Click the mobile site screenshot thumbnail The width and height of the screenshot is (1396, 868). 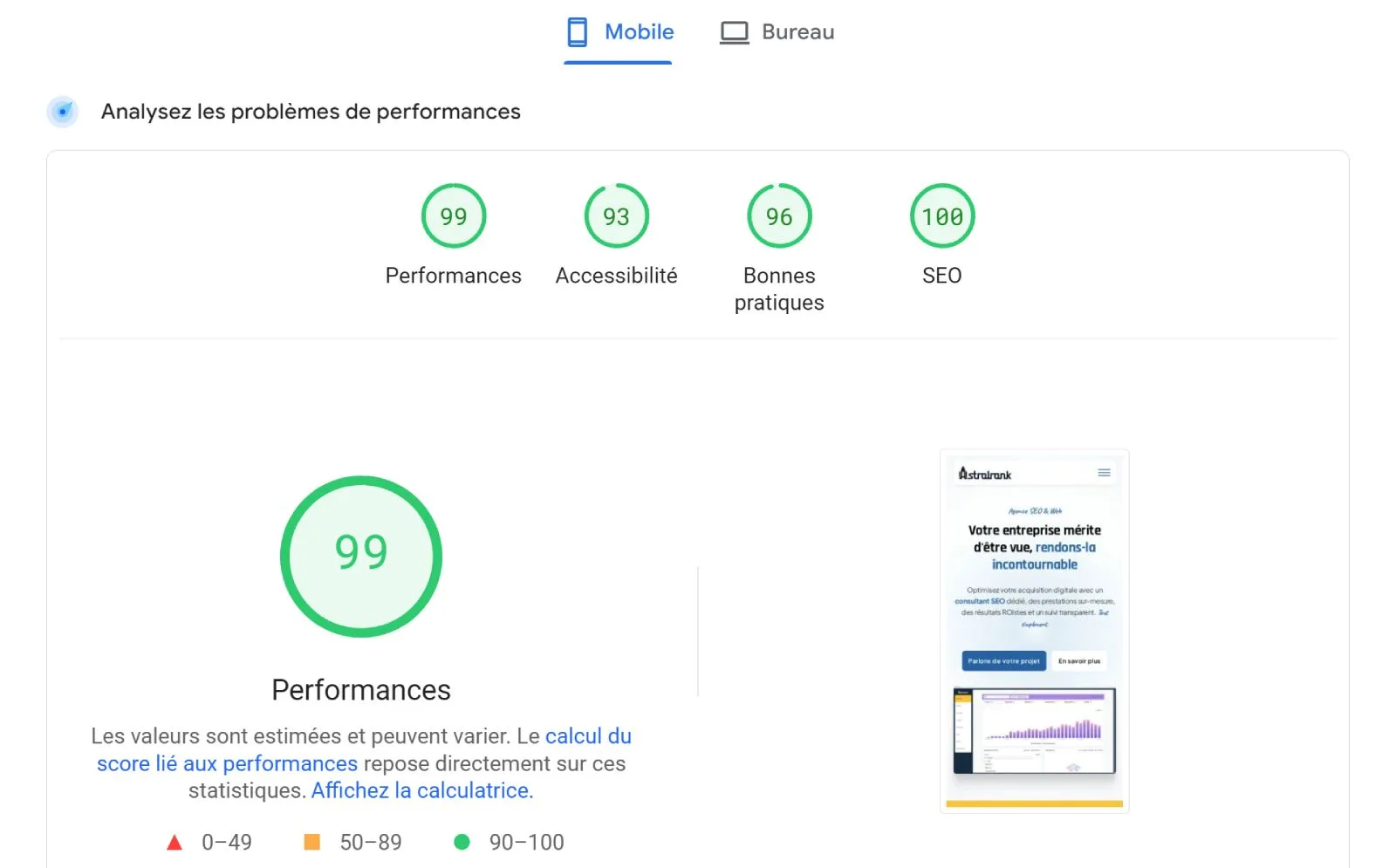point(1034,630)
